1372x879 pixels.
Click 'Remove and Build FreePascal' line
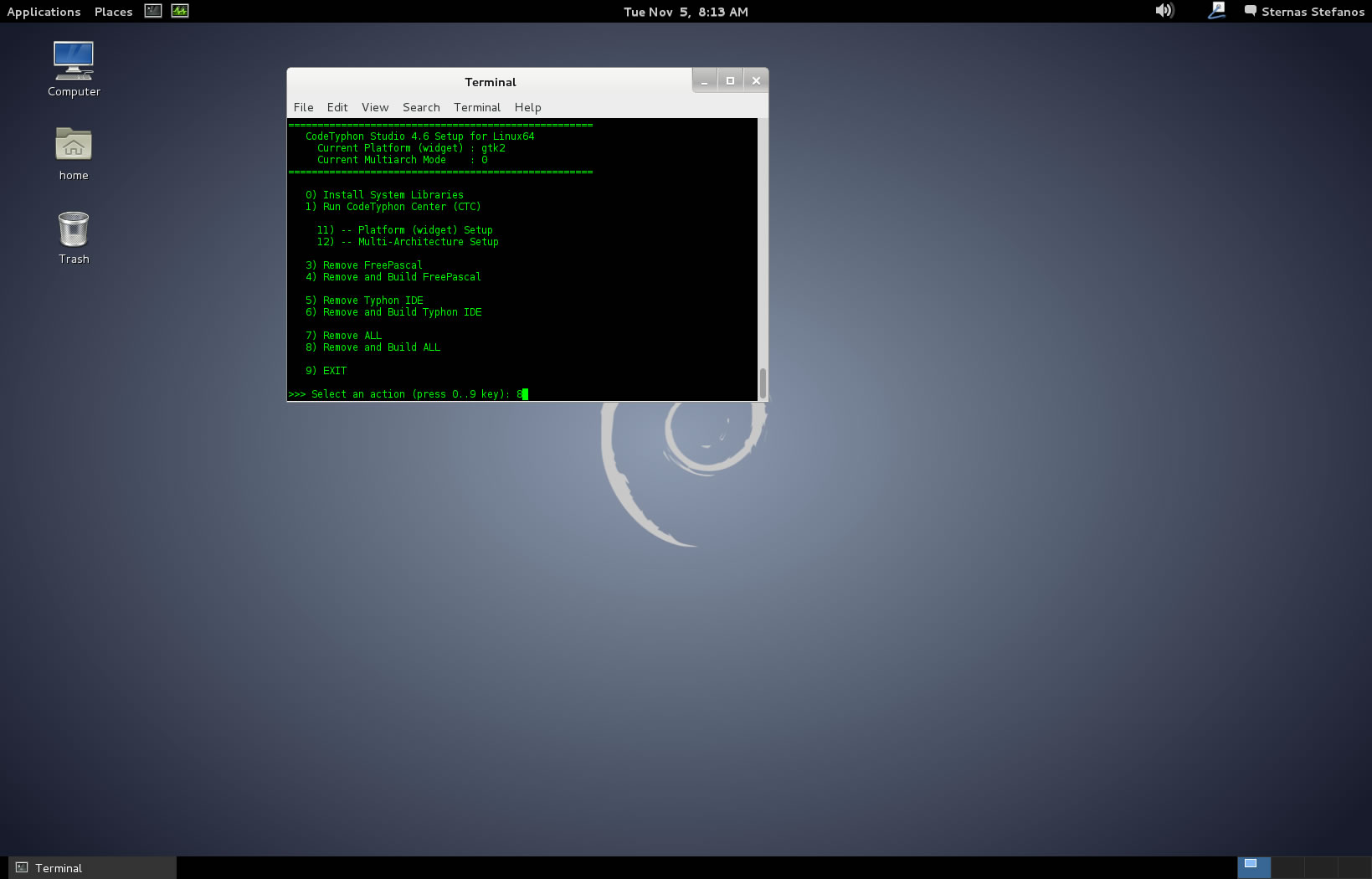coord(393,277)
